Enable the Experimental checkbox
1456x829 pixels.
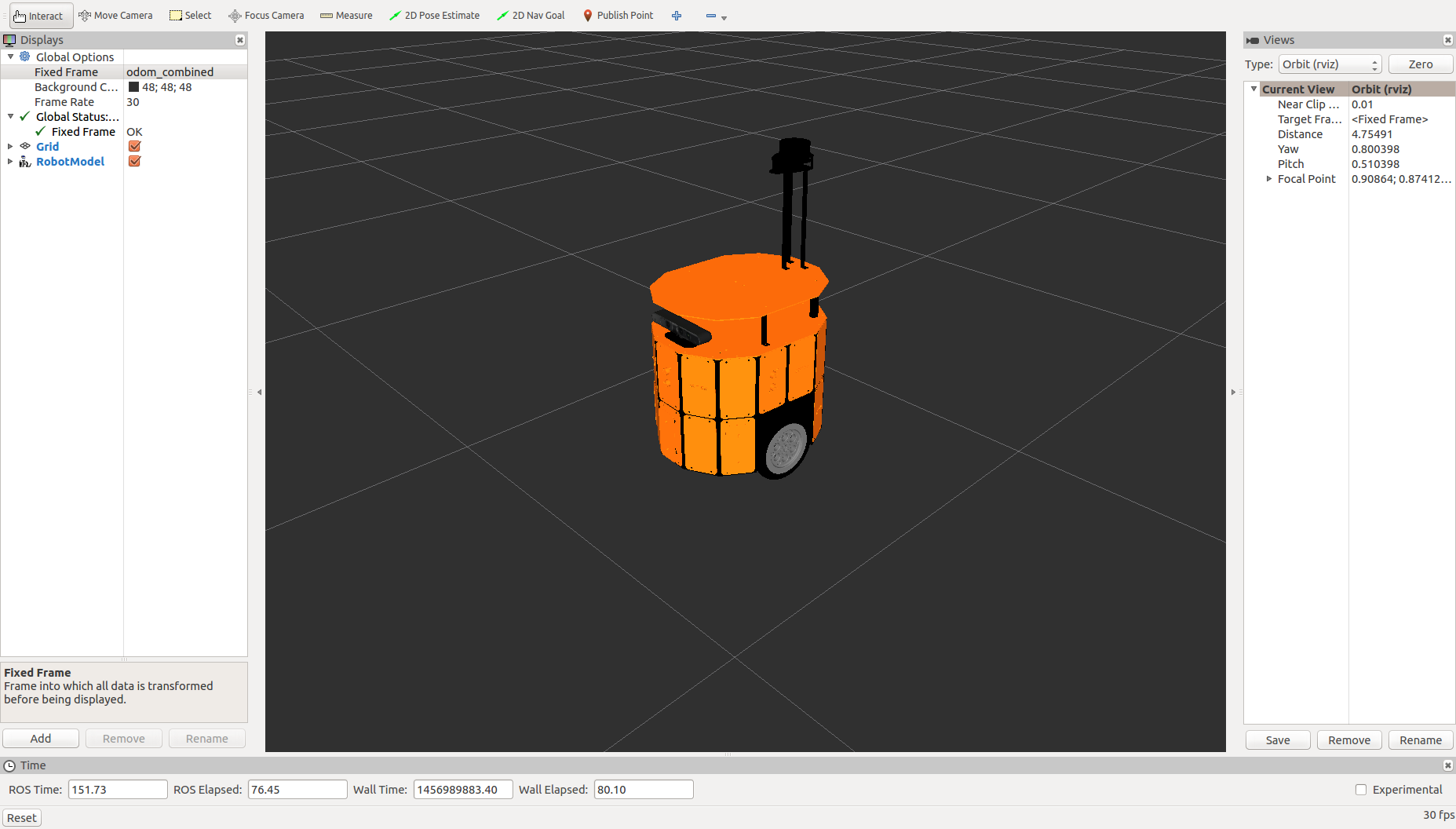coord(1361,790)
